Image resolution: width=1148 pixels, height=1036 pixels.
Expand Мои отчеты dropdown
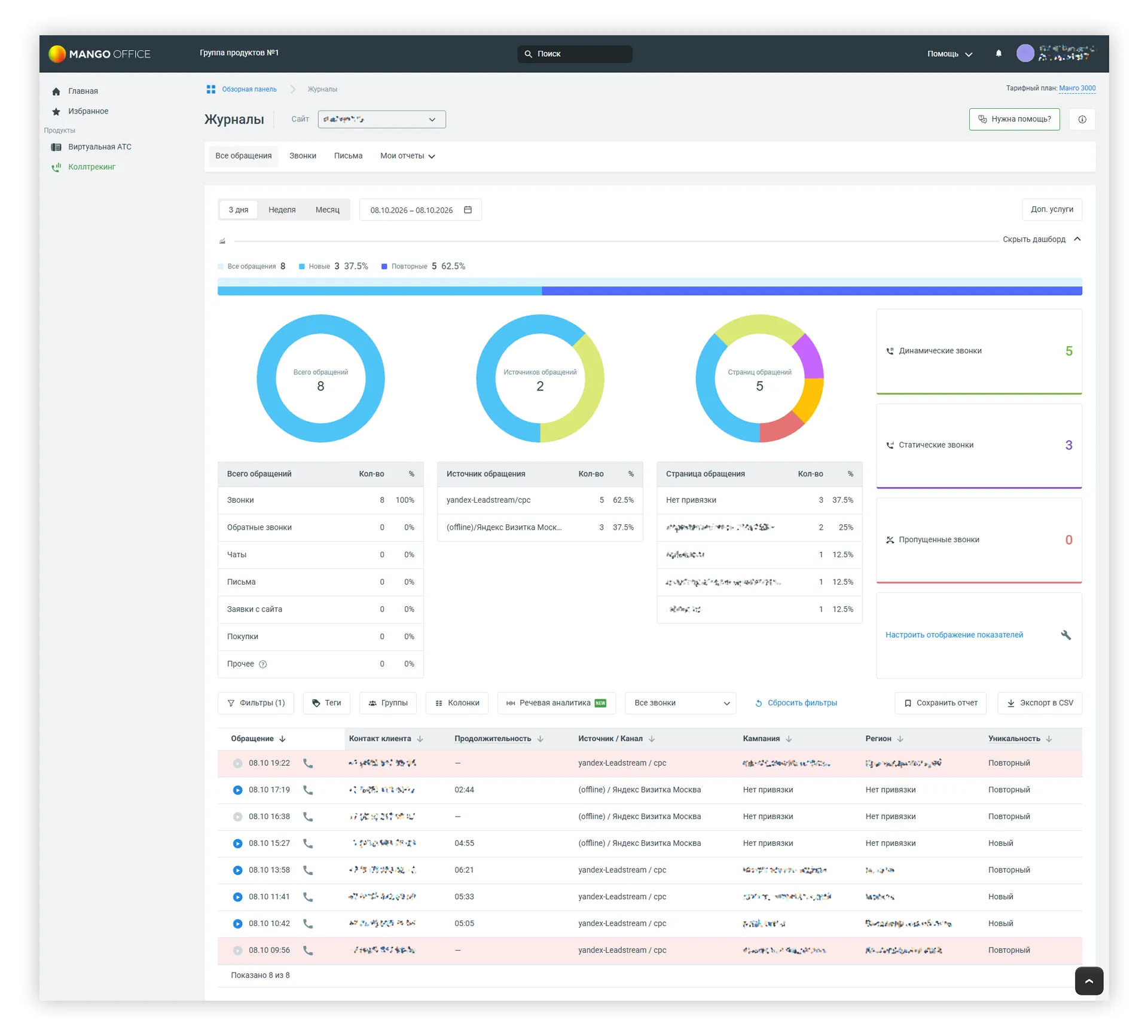(x=407, y=156)
